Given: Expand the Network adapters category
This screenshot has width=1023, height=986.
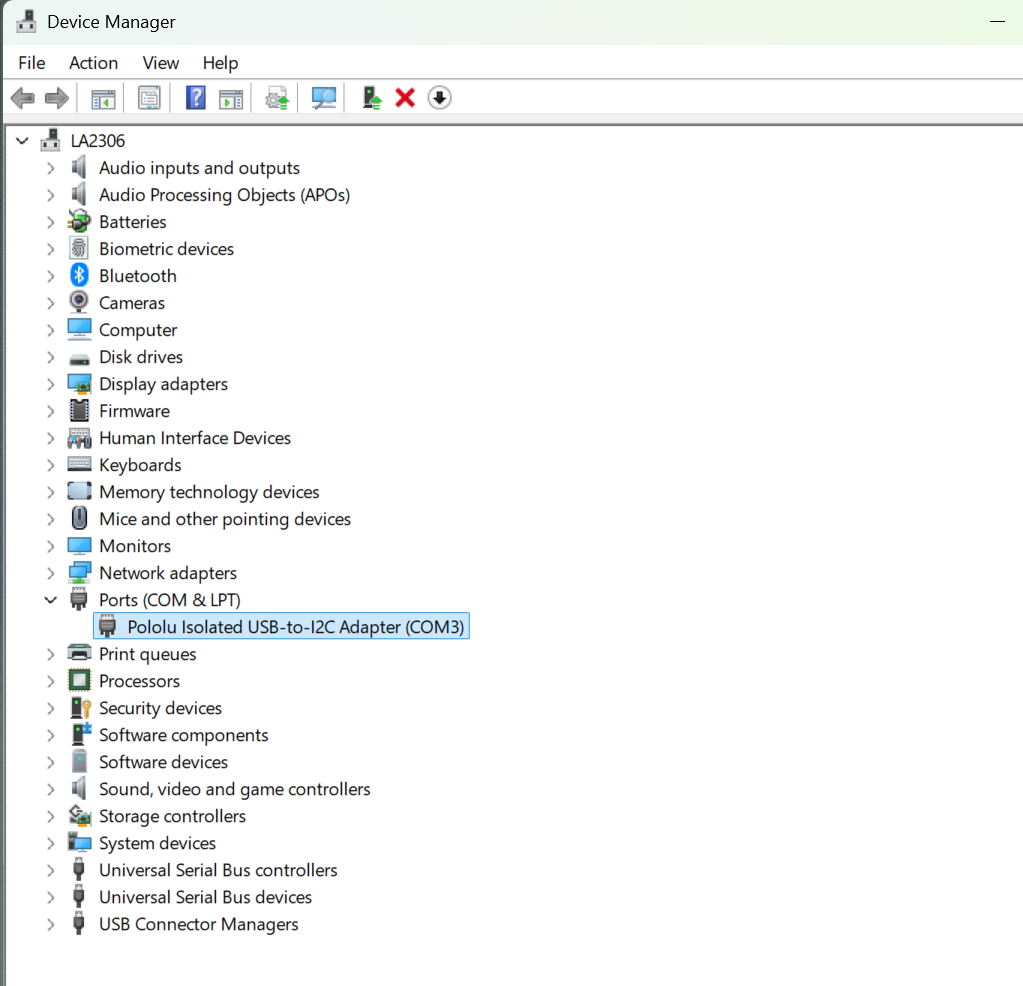Looking at the screenshot, I should (50, 573).
